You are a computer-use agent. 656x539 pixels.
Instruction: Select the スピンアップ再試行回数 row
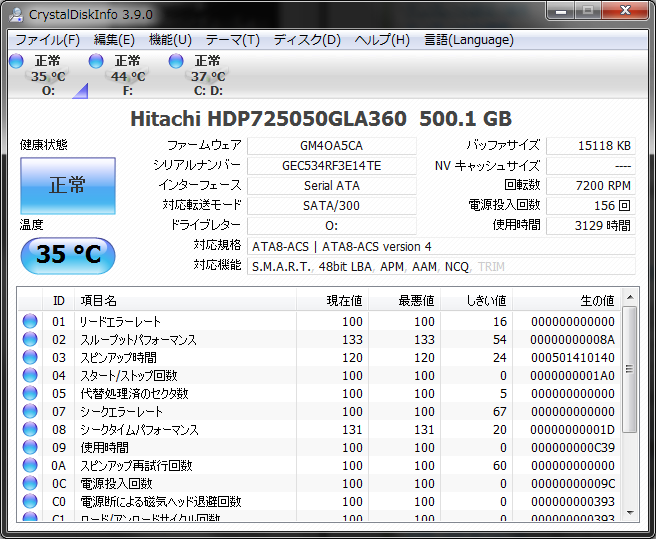(x=319, y=465)
